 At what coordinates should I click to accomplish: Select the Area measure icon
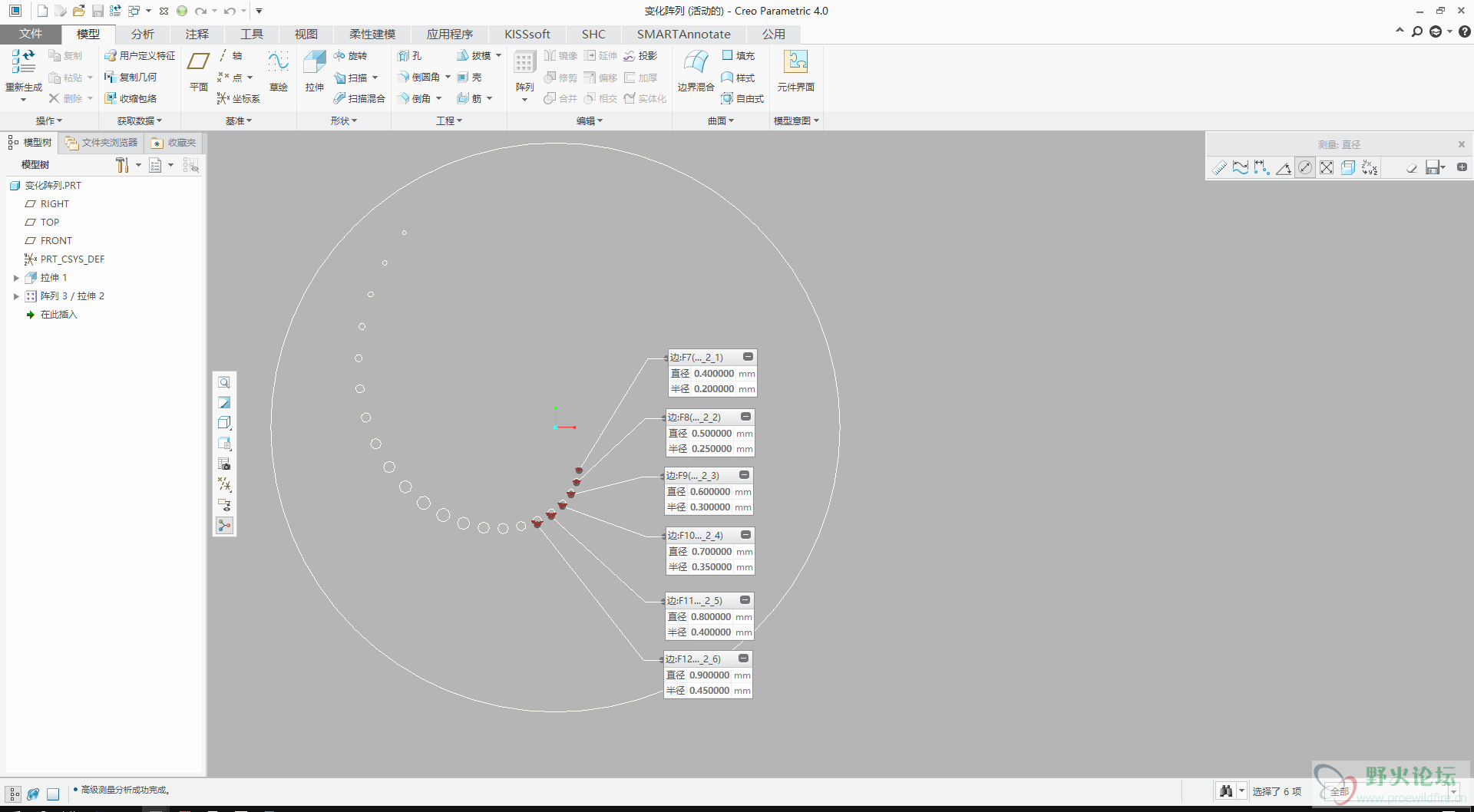[1327, 167]
